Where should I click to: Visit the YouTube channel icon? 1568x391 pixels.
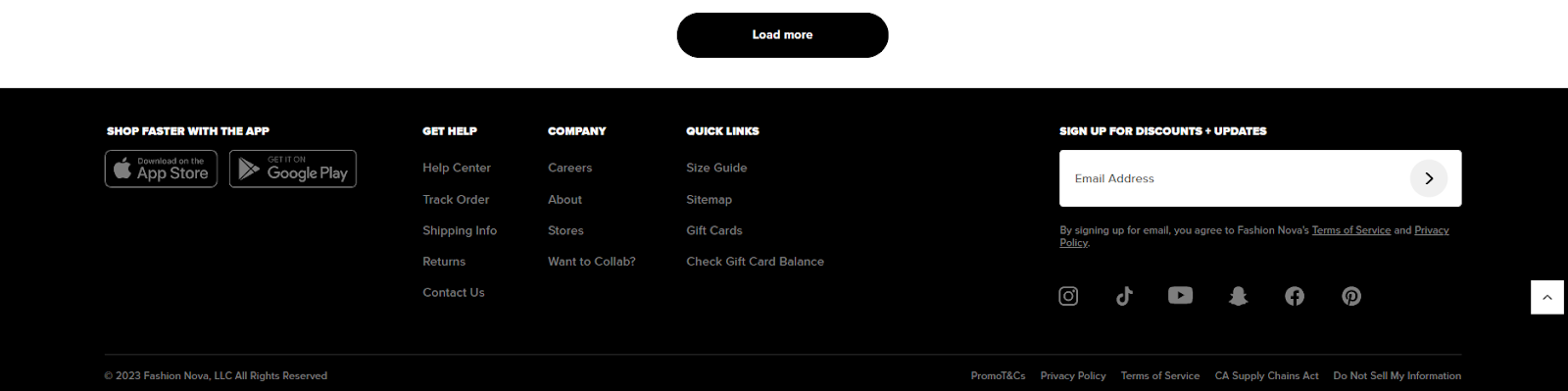(1180, 295)
